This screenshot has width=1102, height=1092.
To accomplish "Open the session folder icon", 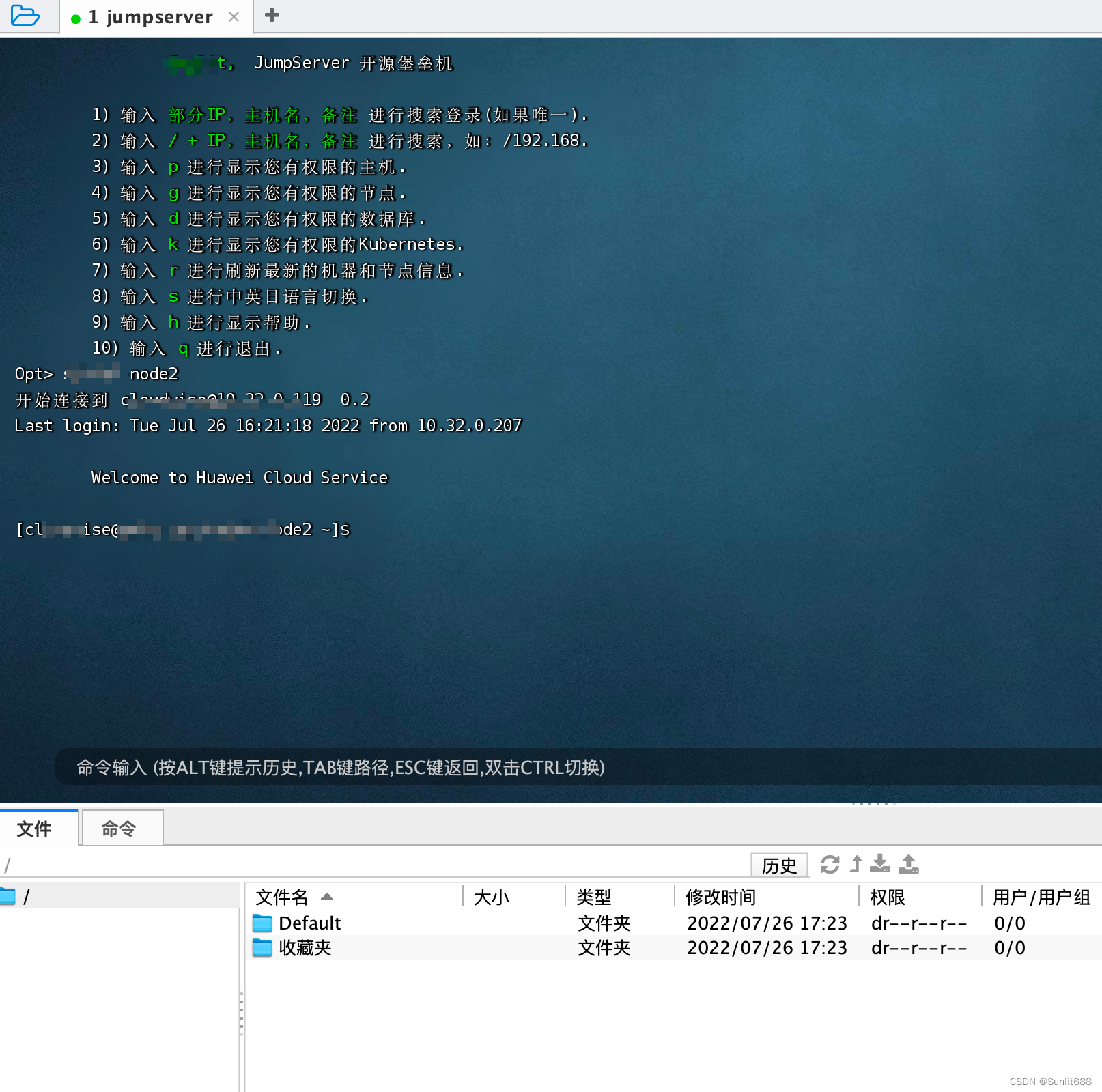I will (26, 16).
